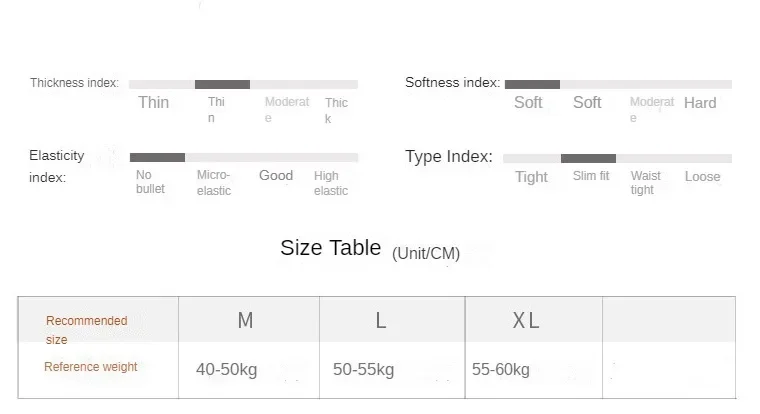This screenshot has height=414, width=760.
Task: Select the 50-55kg weight cell
Action: click(363, 370)
